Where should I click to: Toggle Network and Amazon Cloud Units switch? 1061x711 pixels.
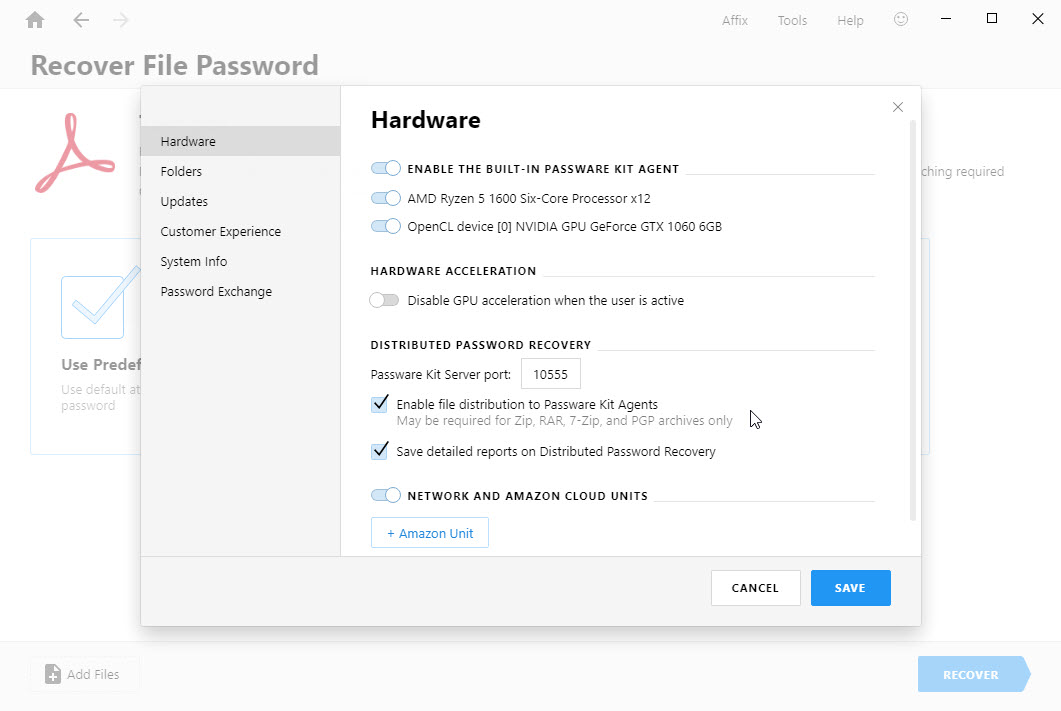click(x=385, y=495)
